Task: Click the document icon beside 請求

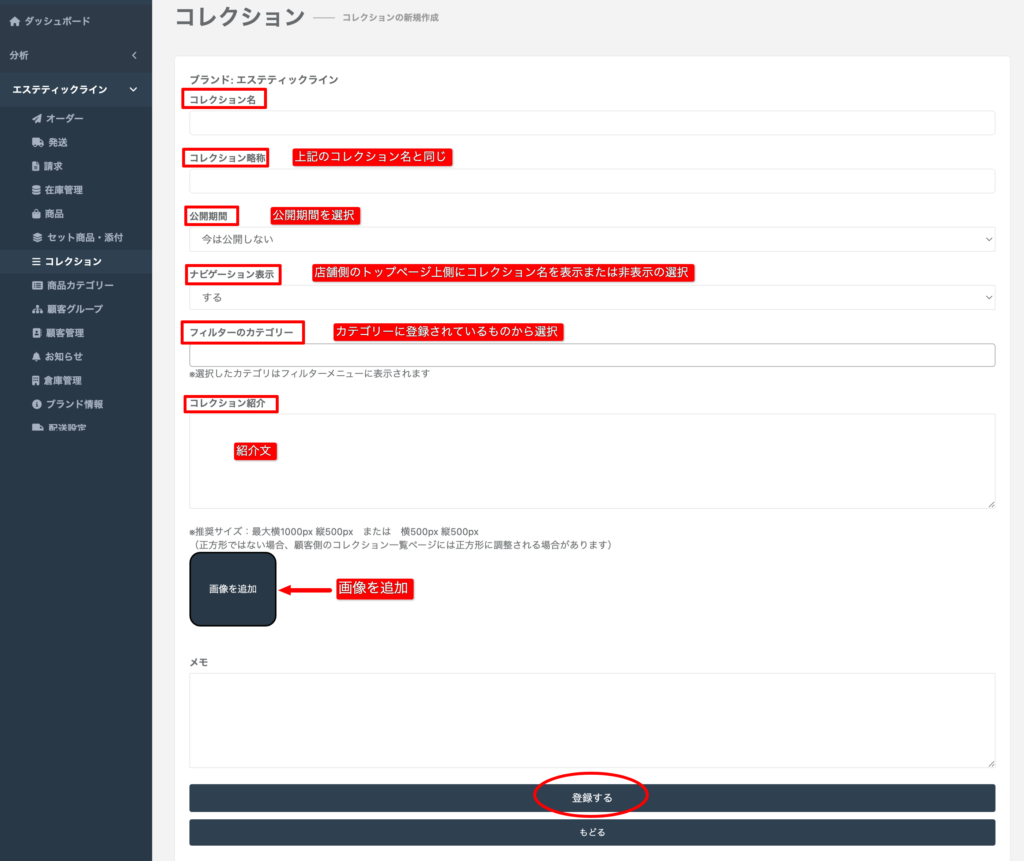Action: click(37, 166)
